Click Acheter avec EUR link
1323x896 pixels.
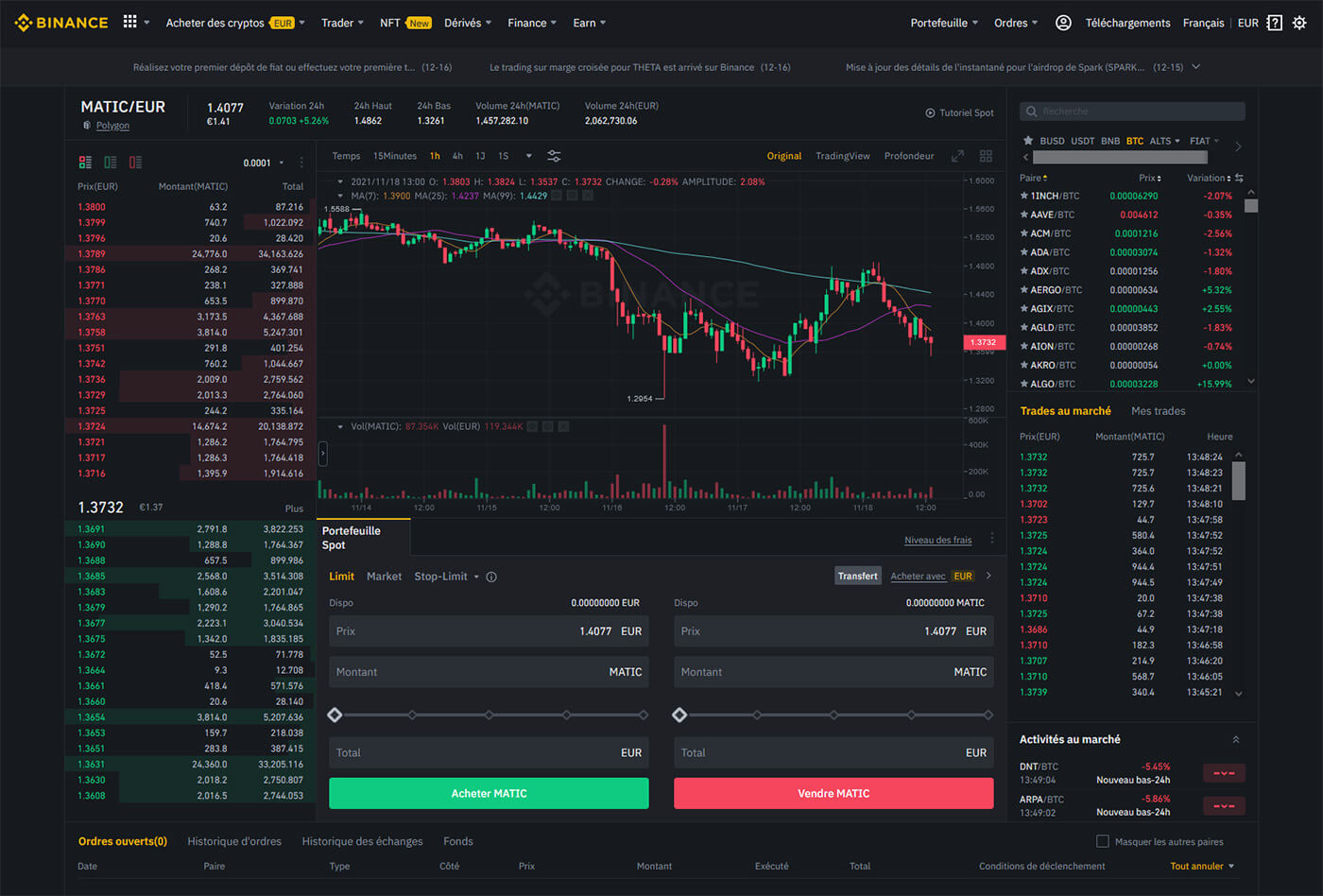pyautogui.click(x=932, y=576)
